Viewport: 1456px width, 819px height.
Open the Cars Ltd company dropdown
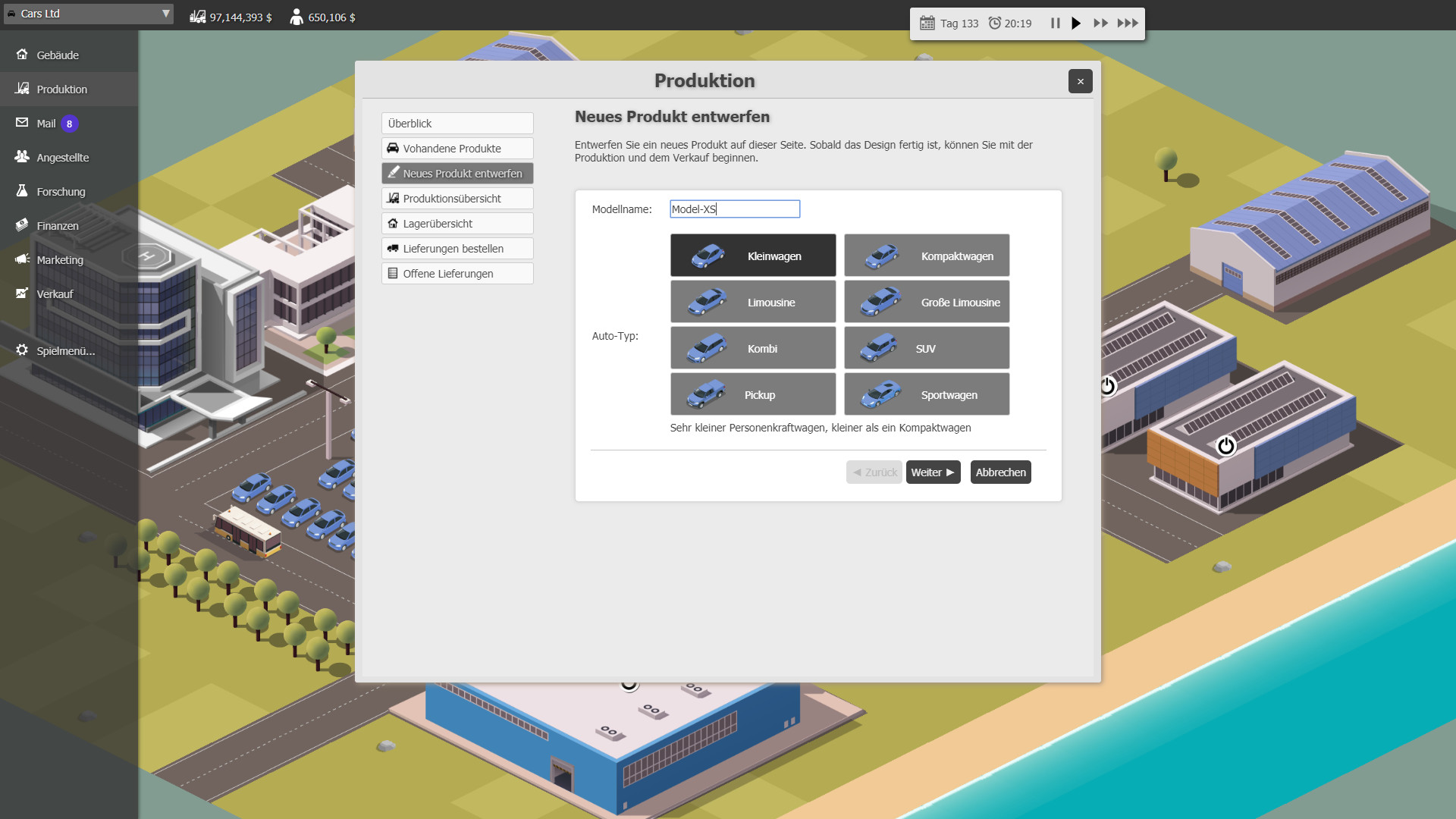tap(89, 14)
